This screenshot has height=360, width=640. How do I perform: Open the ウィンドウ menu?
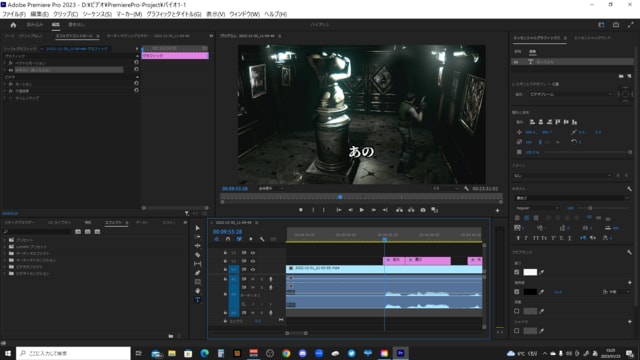point(244,14)
